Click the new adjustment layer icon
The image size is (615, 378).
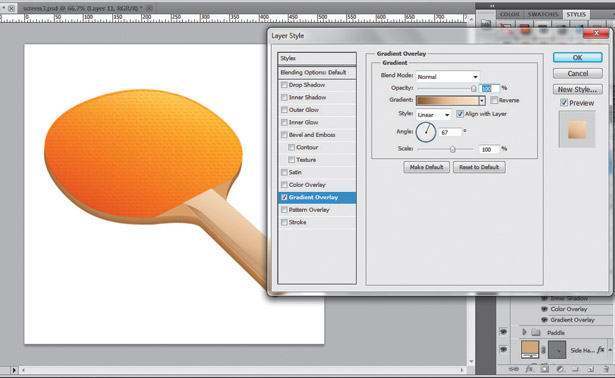pyautogui.click(x=560, y=369)
